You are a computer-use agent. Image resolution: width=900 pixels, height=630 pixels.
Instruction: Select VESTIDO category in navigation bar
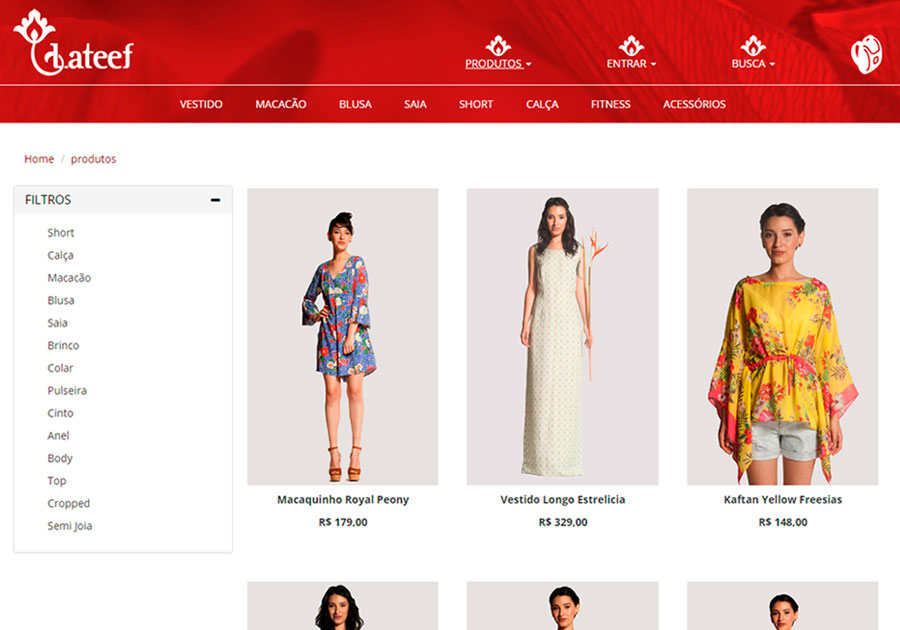click(x=201, y=104)
